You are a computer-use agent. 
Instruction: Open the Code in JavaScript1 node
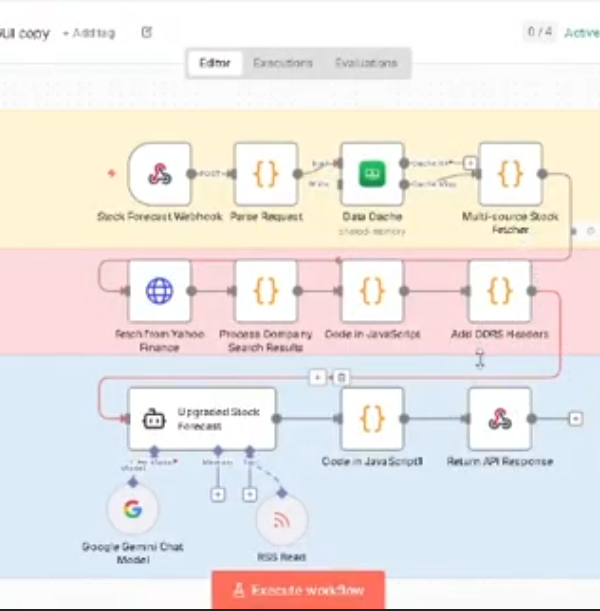(372, 419)
